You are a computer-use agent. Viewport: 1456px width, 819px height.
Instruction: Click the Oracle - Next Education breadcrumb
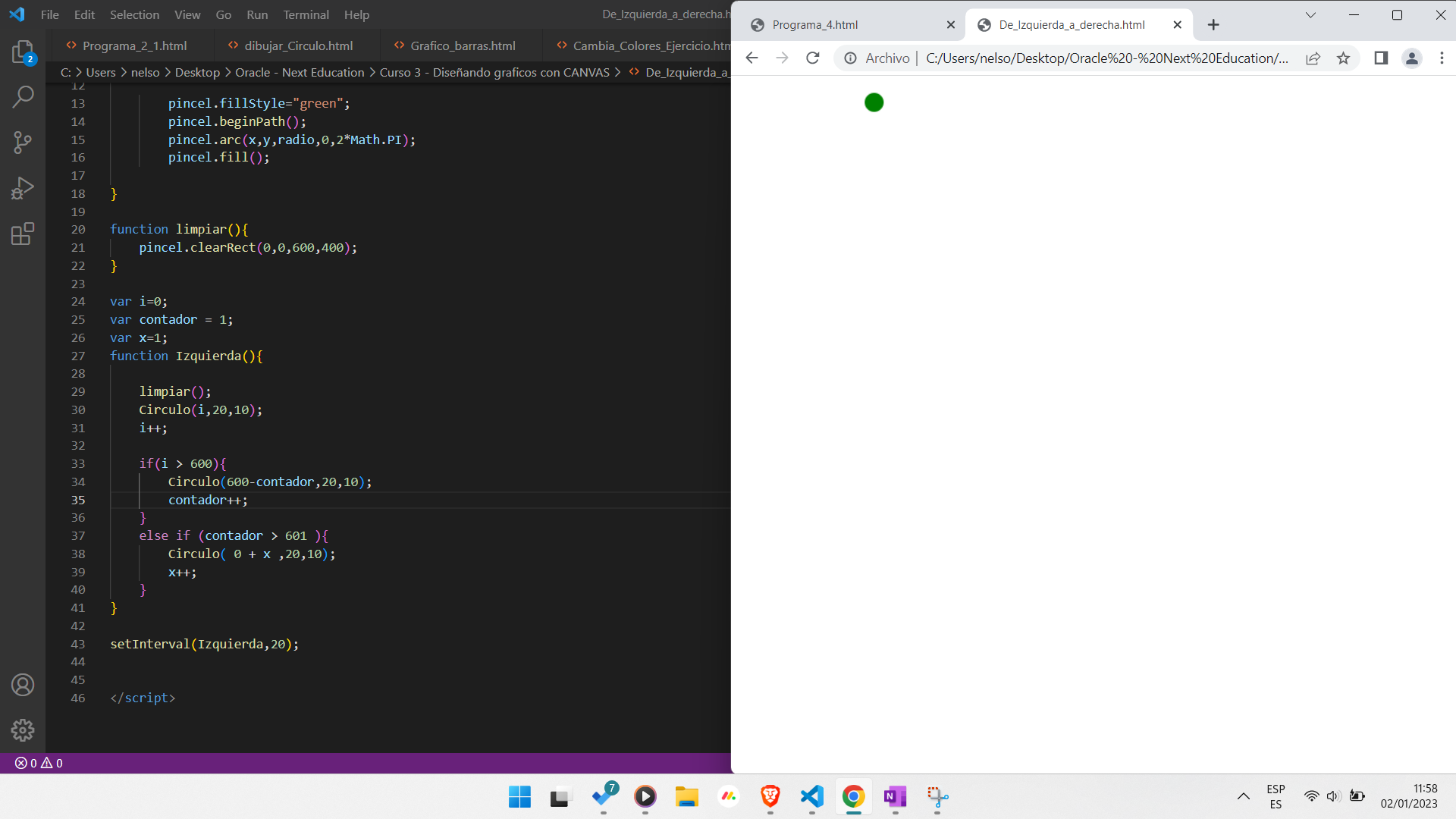(x=300, y=72)
